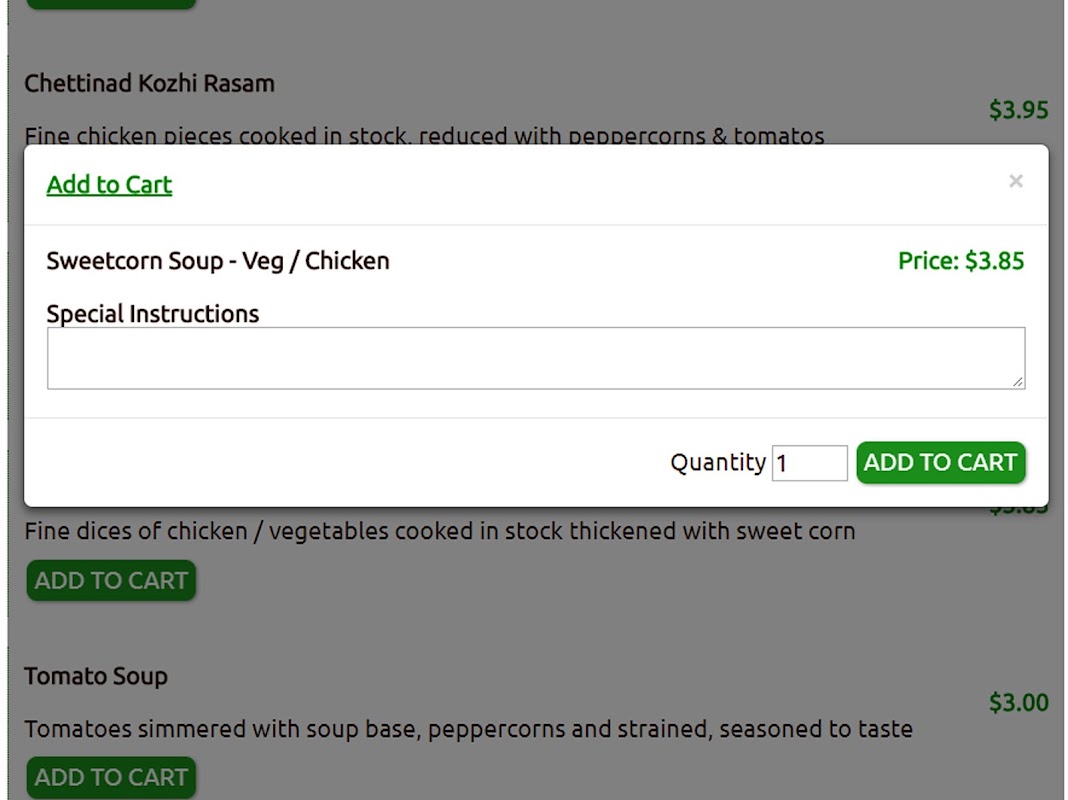Click the Chettinad Kozhi Rasam heading

[x=149, y=83]
